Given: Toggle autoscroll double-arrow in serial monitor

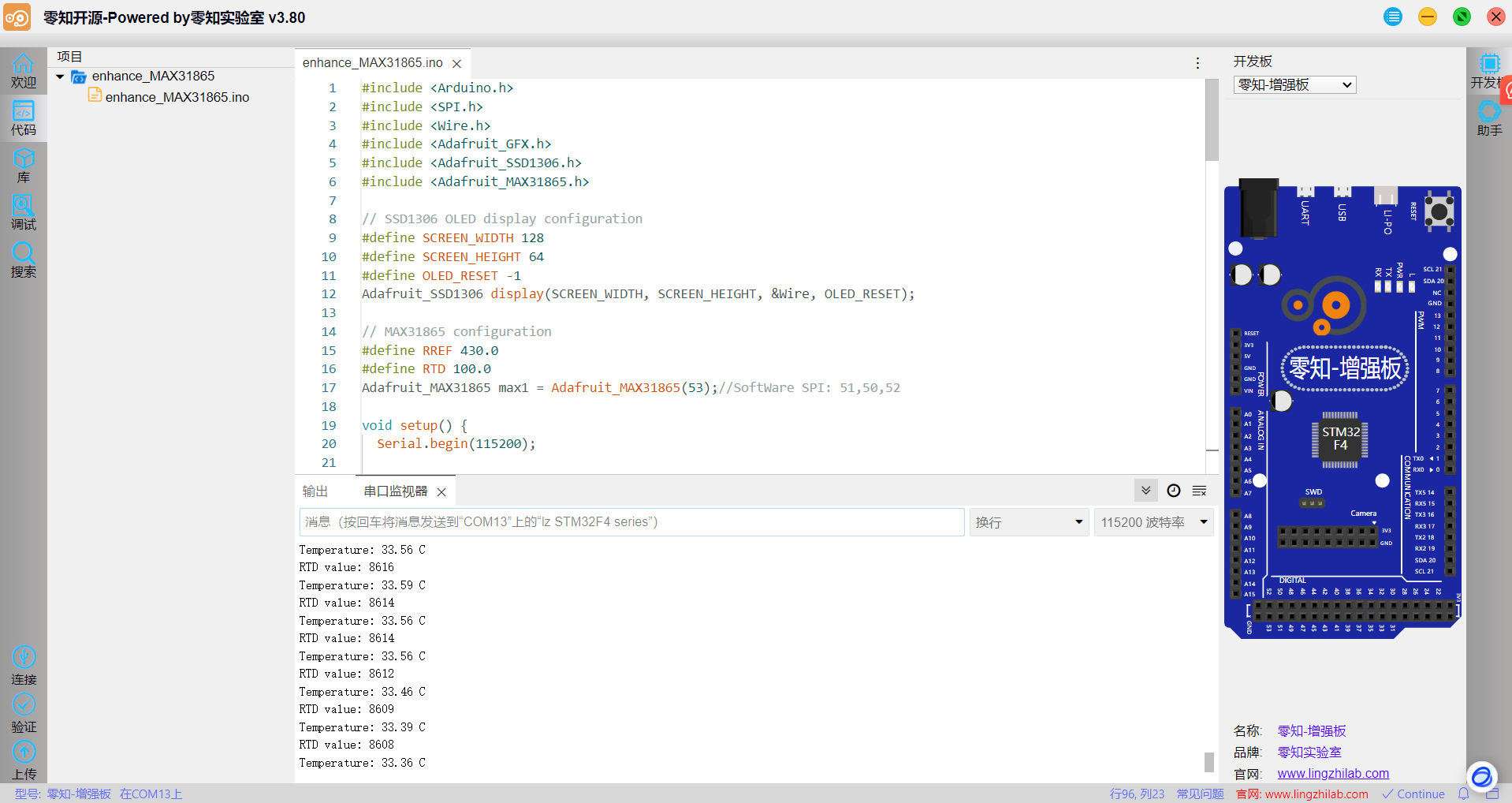Looking at the screenshot, I should click(1146, 491).
